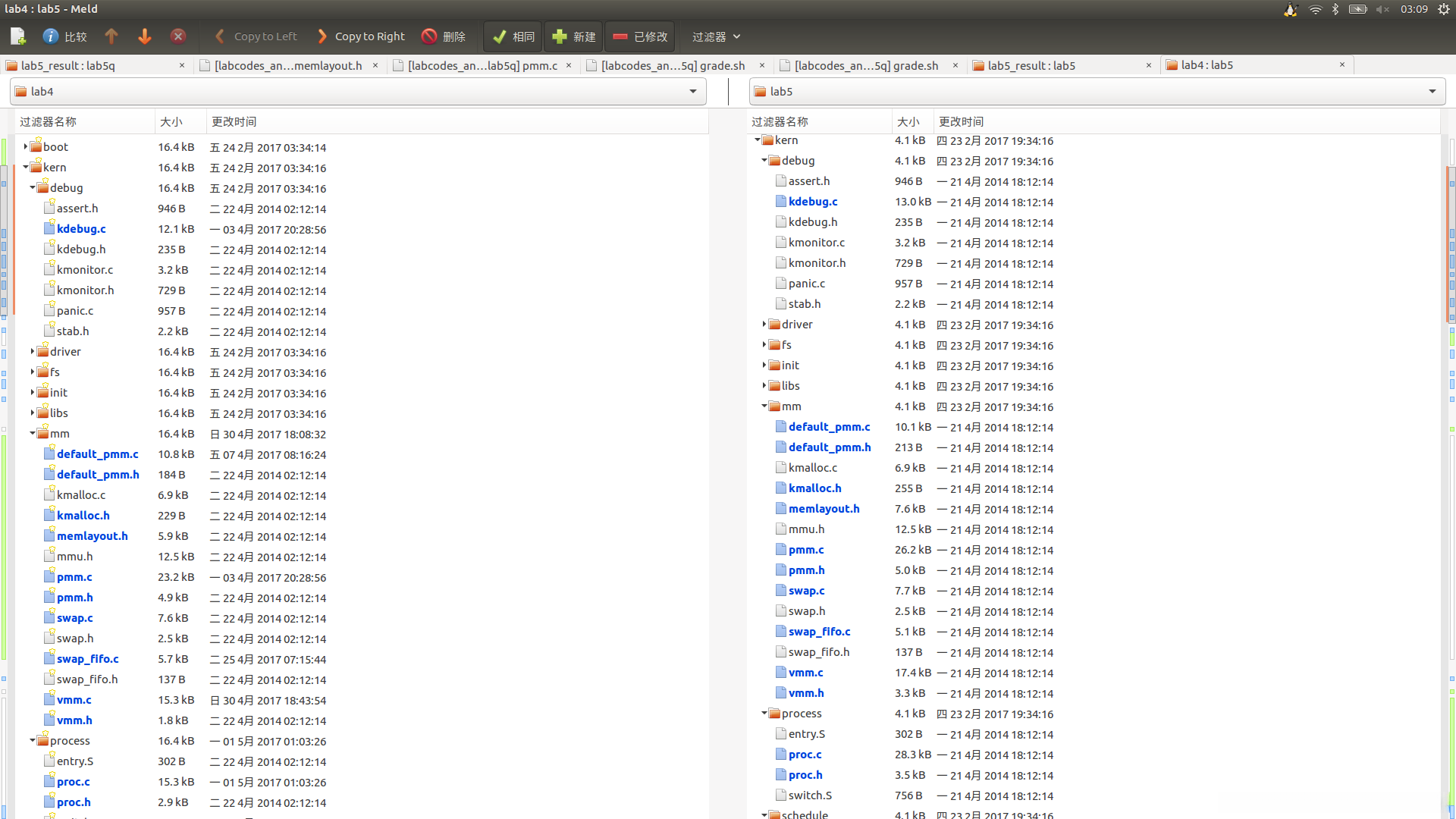Screen dimensions: 1456x819
Task: Select swap_fifo.c in the right pane
Action: click(x=819, y=632)
